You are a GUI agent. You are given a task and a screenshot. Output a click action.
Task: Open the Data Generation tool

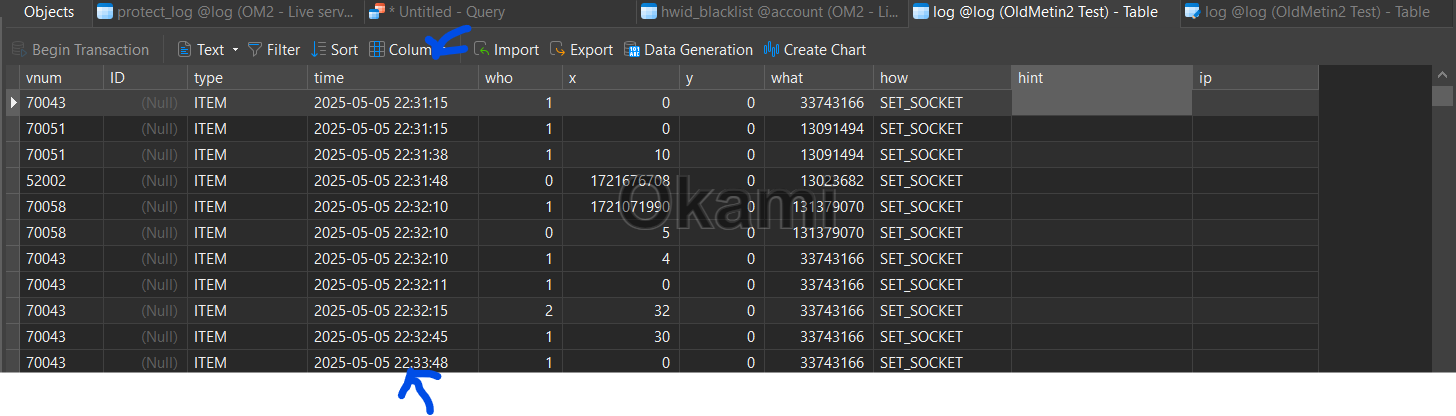point(632,49)
